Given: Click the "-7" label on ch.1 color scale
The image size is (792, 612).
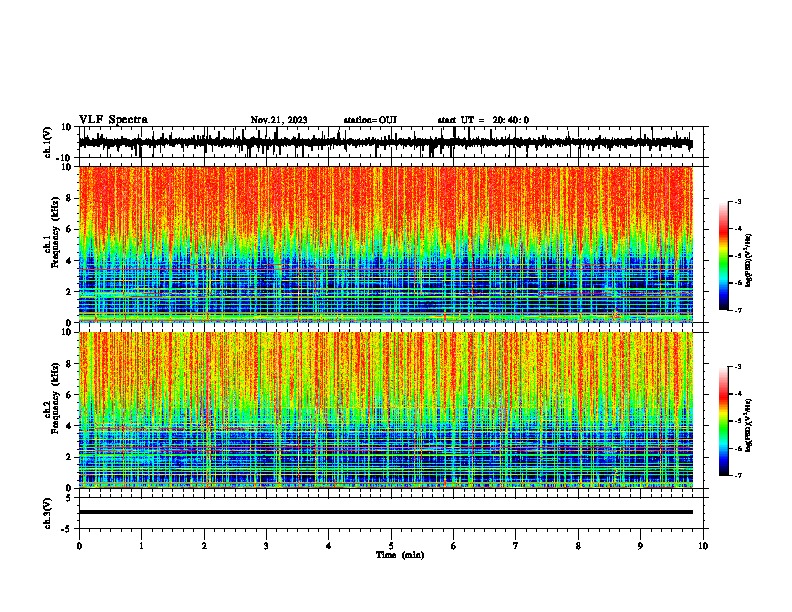Looking at the screenshot, I should coord(738,310).
